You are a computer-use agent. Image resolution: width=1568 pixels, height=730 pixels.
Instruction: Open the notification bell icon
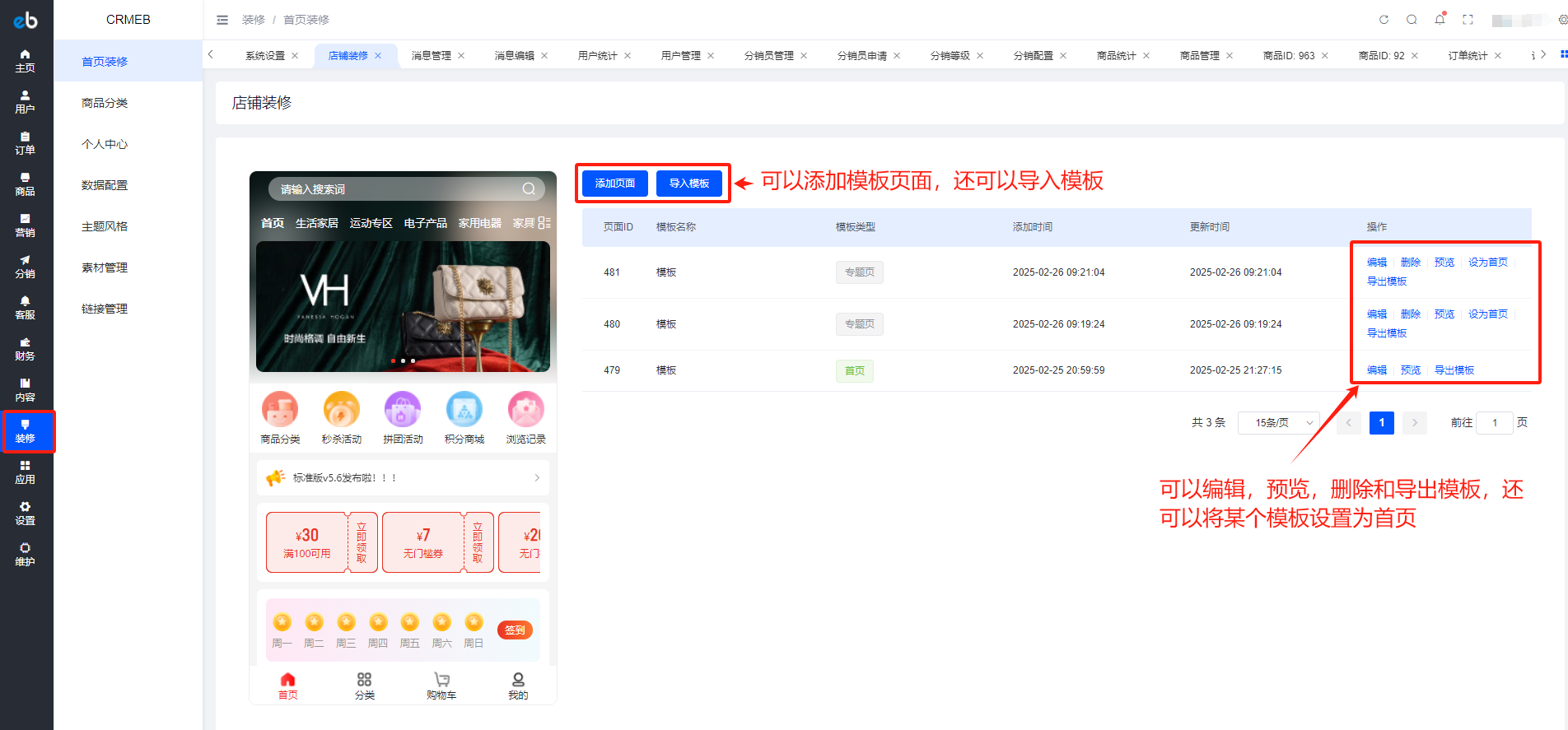[1440, 20]
